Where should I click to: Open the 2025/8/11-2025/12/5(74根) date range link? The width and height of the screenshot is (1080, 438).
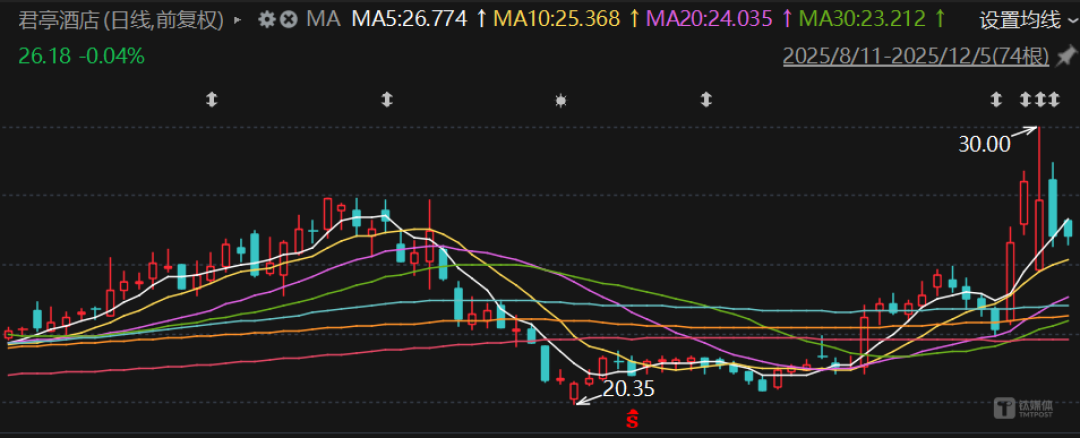[x=916, y=56]
